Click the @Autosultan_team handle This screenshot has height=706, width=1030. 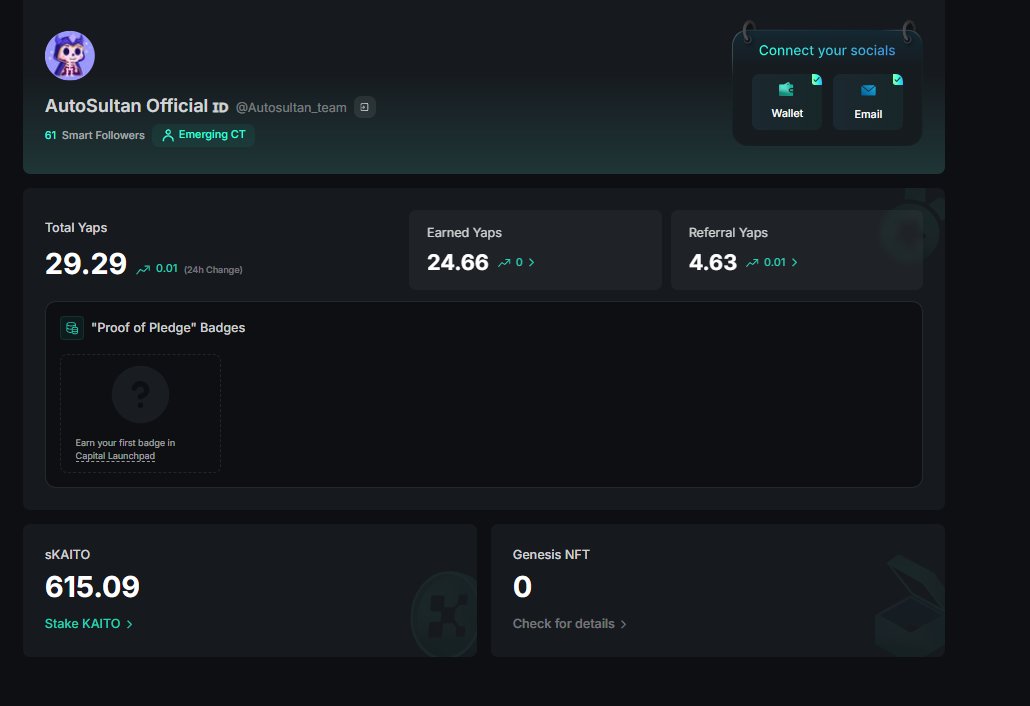click(x=291, y=108)
